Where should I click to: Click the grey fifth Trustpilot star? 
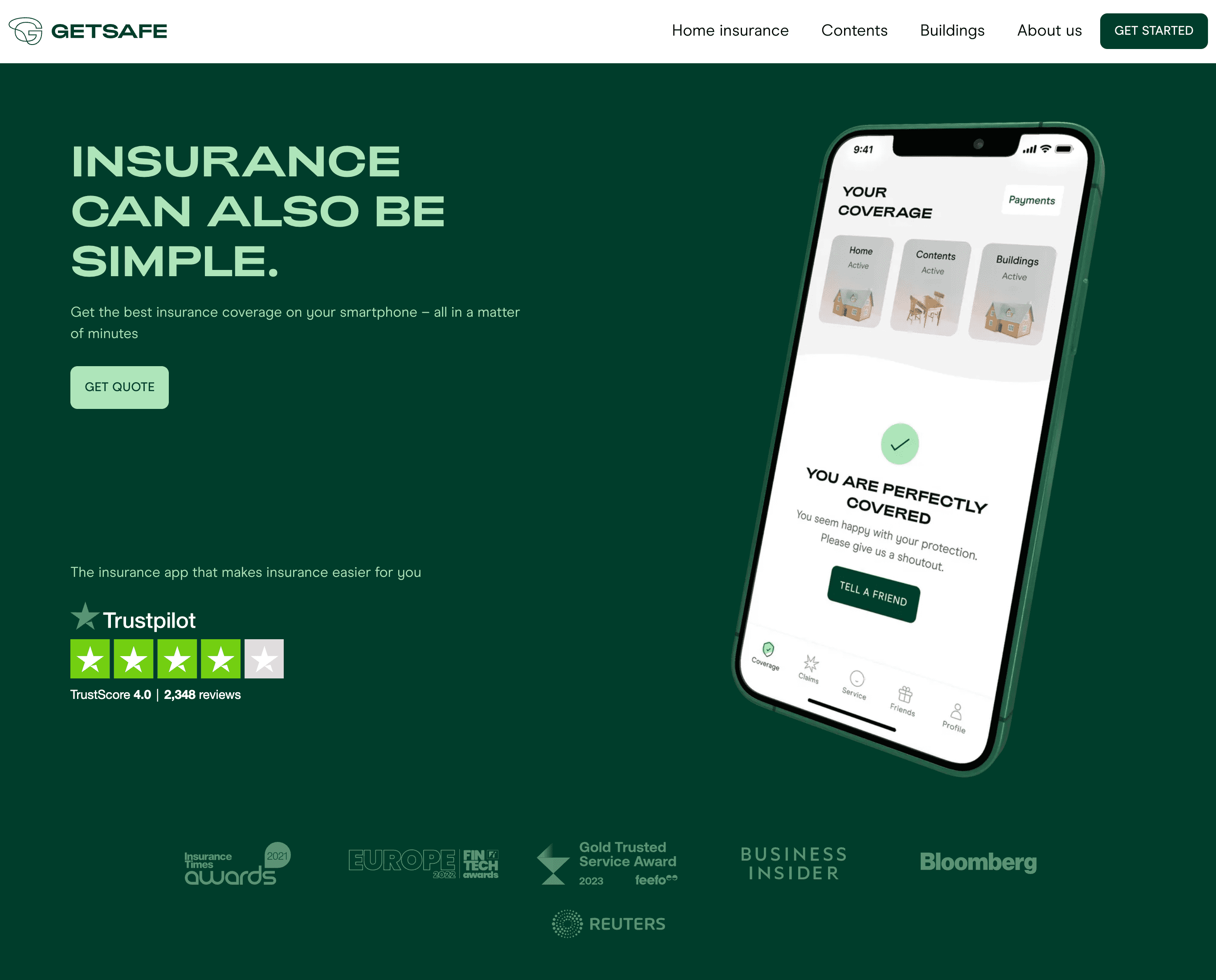pyautogui.click(x=264, y=659)
